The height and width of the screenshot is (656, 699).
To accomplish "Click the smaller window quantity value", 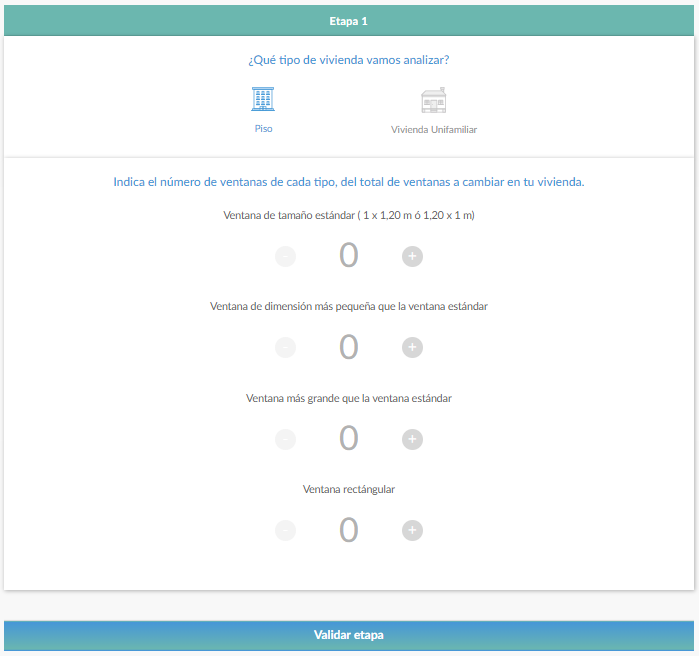I will tap(348, 347).
